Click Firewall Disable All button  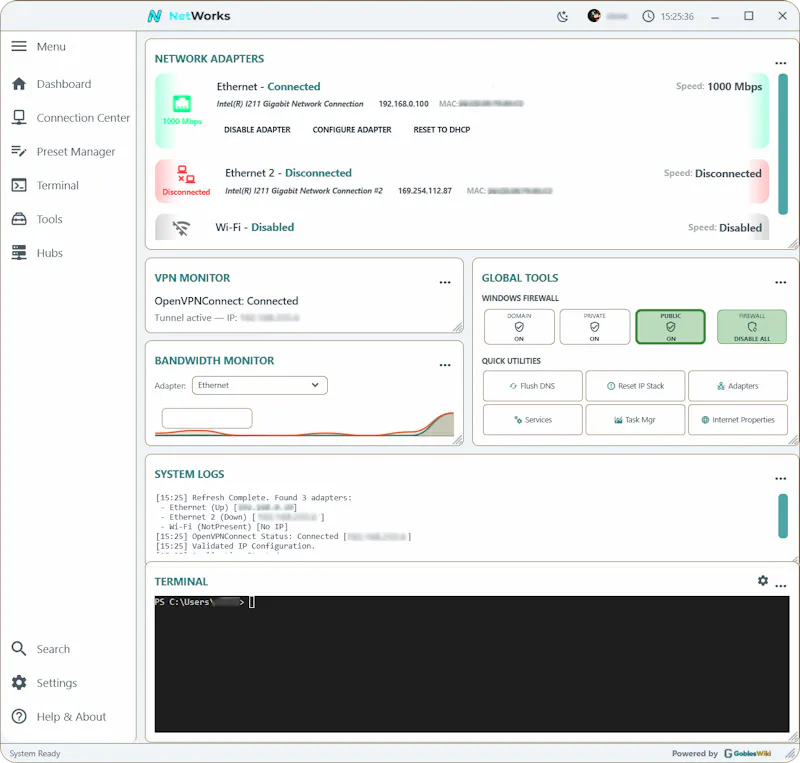[752, 327]
